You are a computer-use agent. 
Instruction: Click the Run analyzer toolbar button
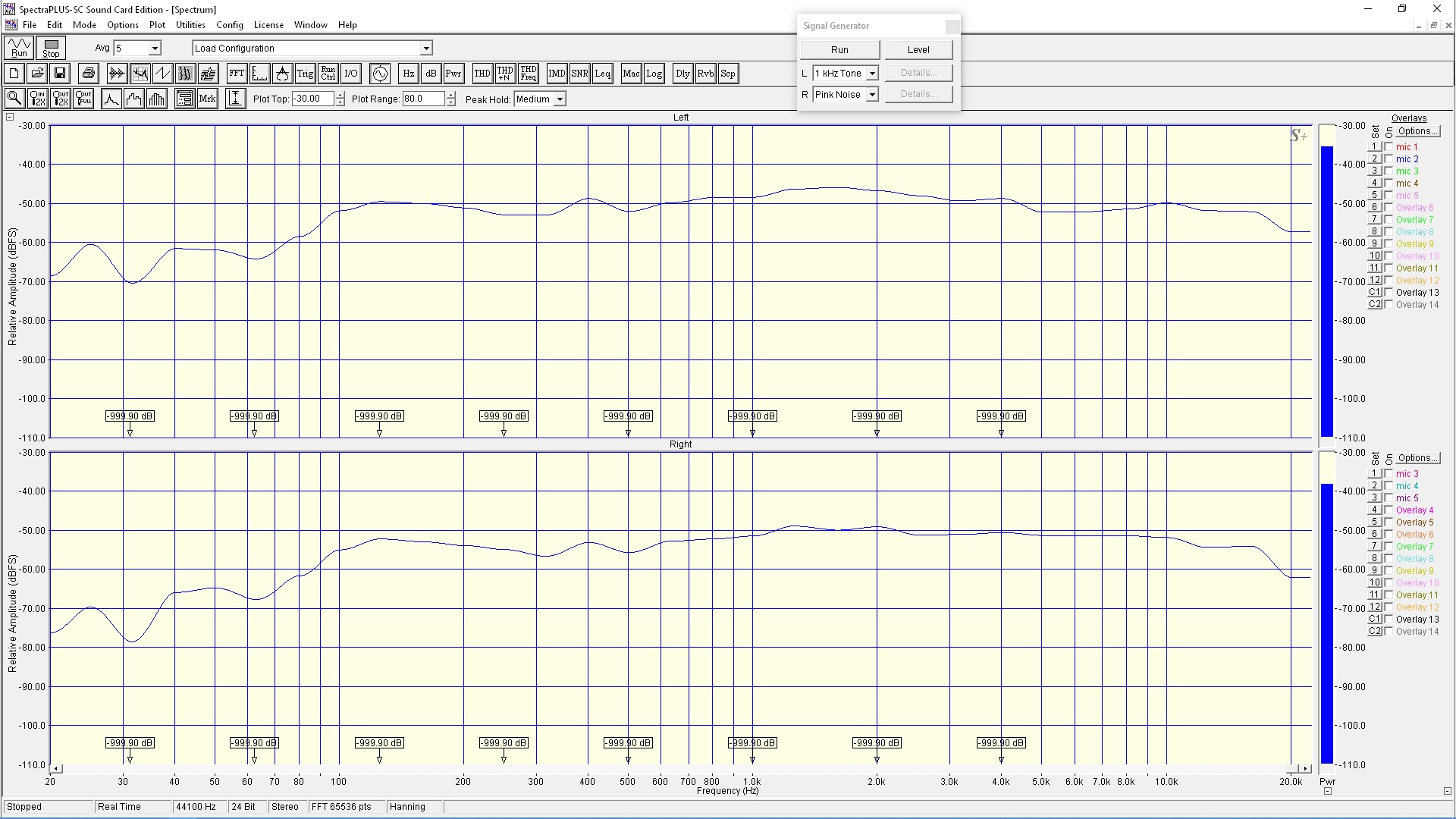pyautogui.click(x=18, y=48)
